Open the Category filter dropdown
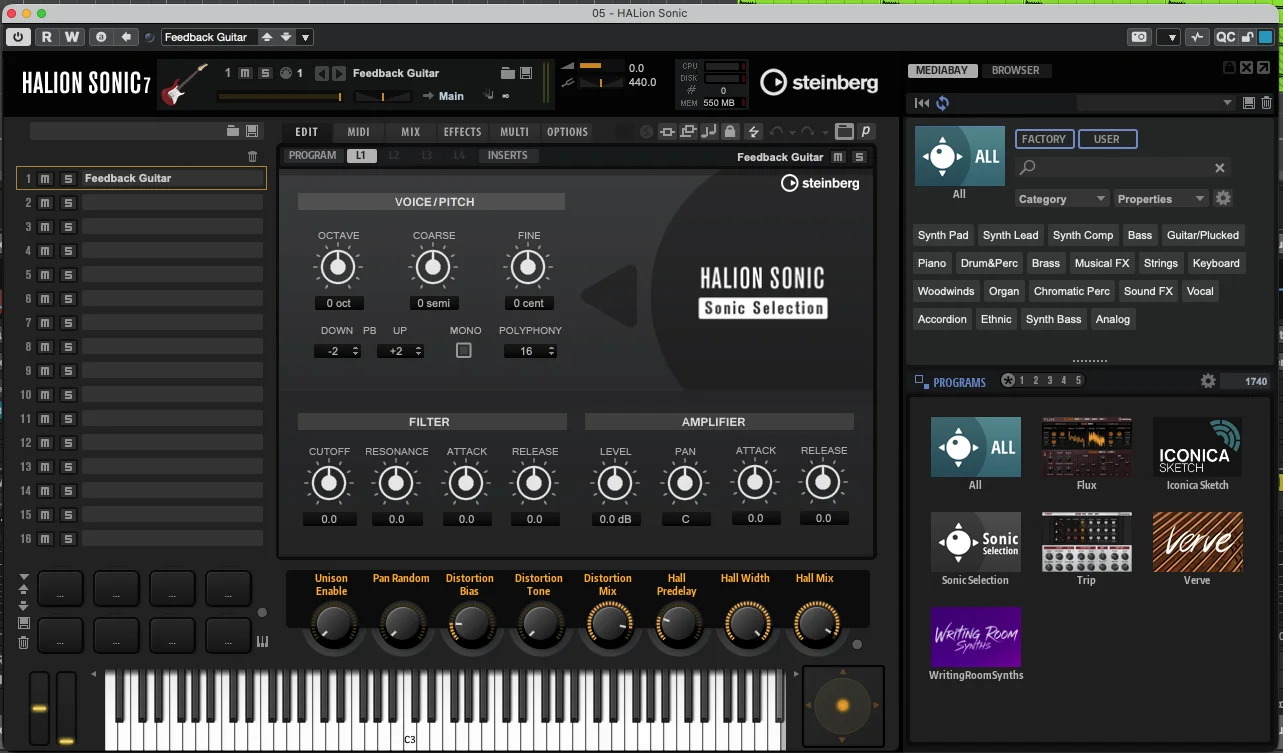Viewport: 1283px width, 753px height. tap(1062, 199)
